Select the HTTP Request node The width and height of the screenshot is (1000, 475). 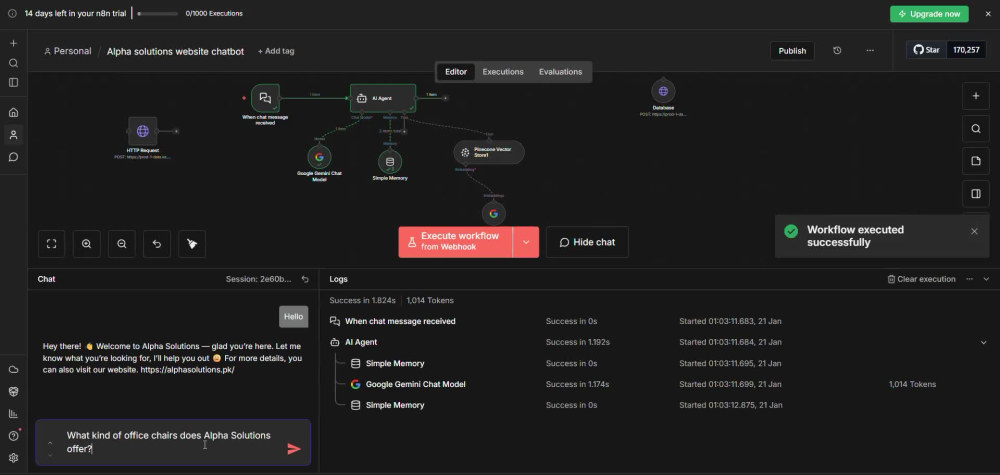point(142,131)
